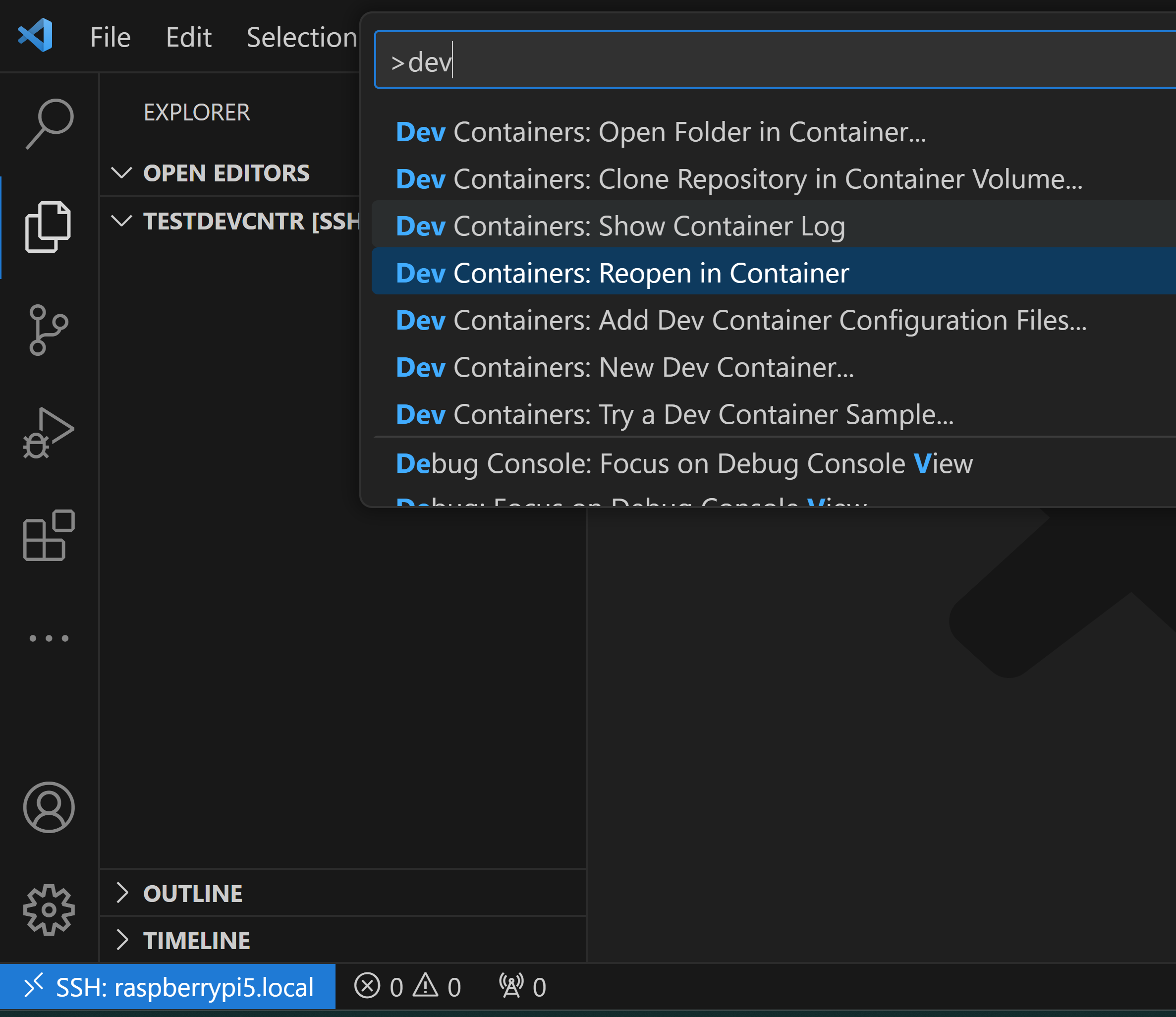Select Dev Containers: New Dev Container
This screenshot has height=1017, width=1176.
pos(774,368)
